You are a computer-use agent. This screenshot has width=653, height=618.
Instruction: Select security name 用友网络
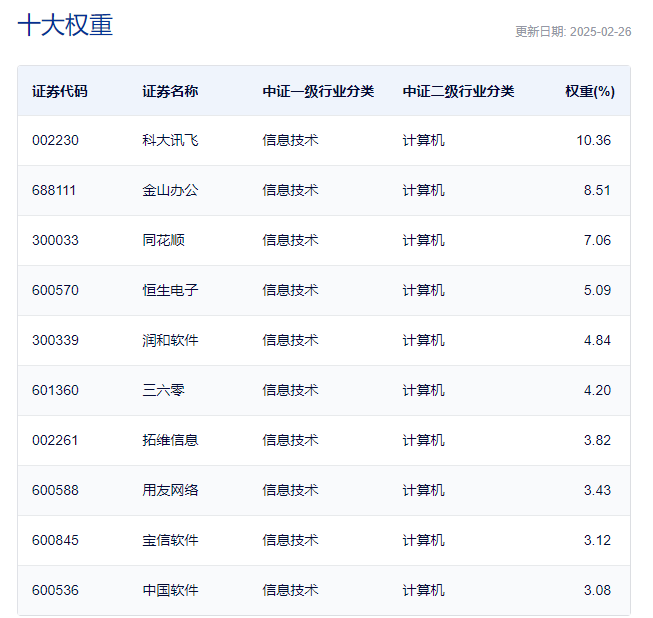point(170,490)
